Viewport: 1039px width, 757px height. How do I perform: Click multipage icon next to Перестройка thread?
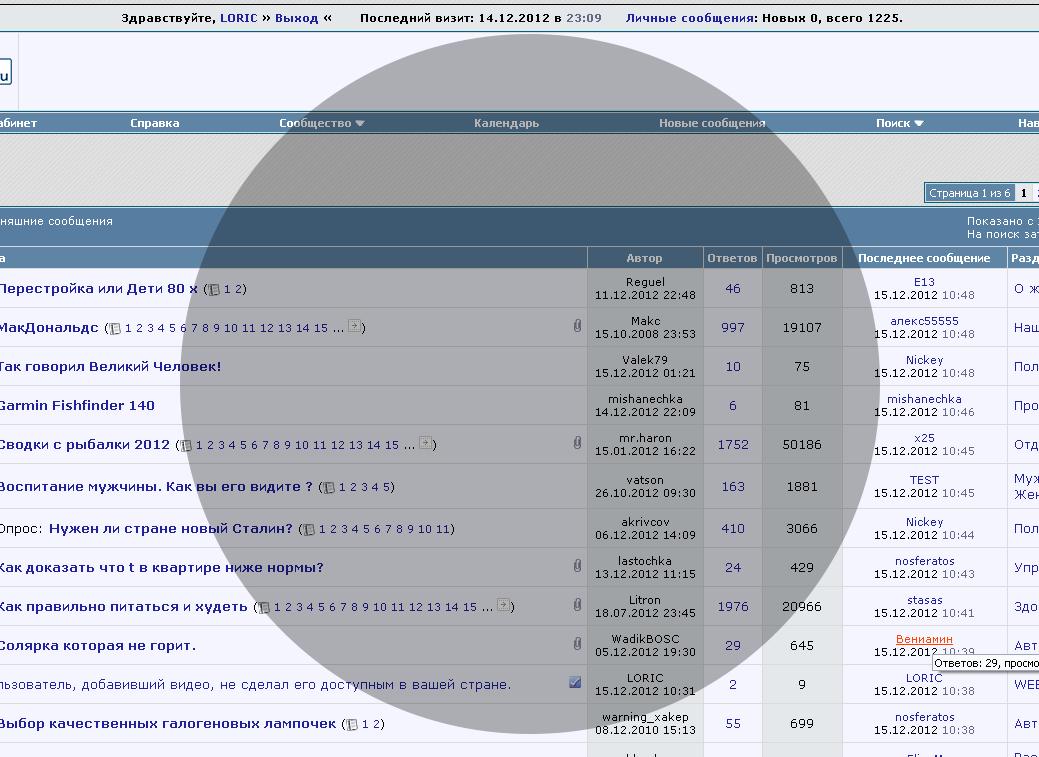(213, 289)
